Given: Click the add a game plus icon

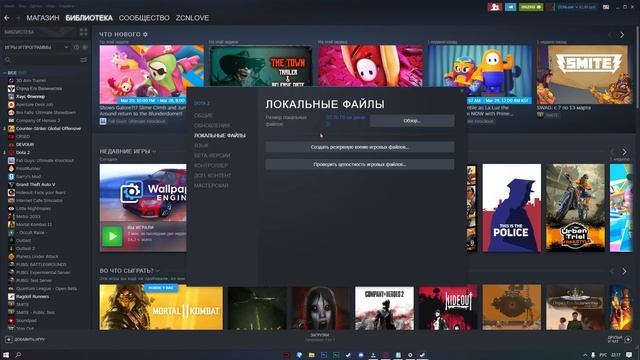Looking at the screenshot, I should [x=9, y=340].
